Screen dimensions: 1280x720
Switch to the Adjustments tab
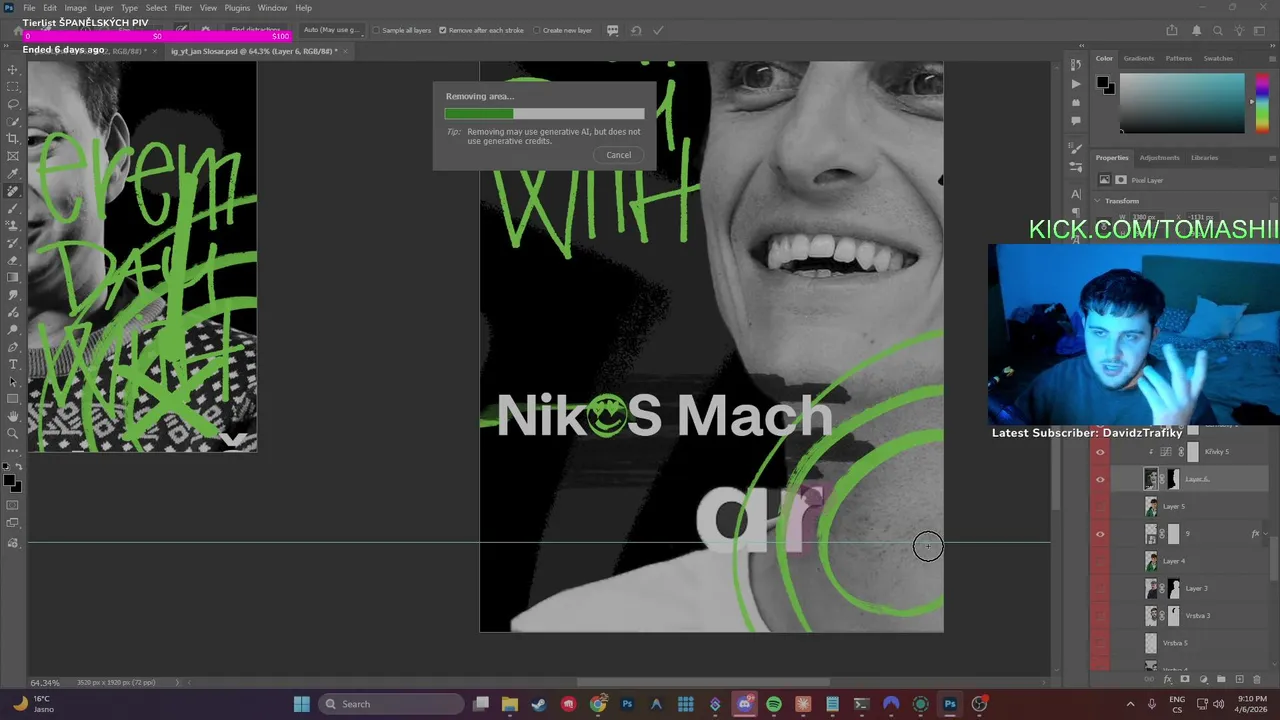(x=1160, y=158)
